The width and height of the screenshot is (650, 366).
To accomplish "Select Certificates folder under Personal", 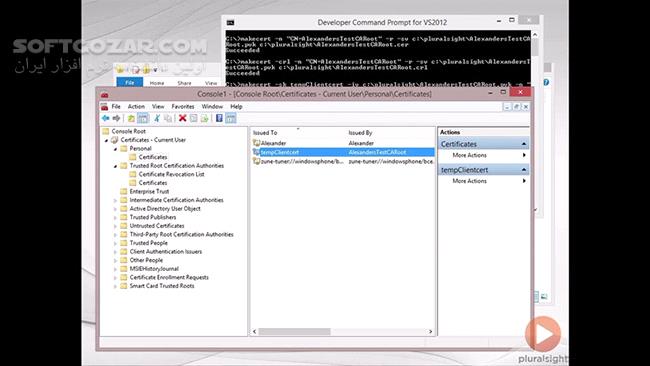I will [x=153, y=157].
